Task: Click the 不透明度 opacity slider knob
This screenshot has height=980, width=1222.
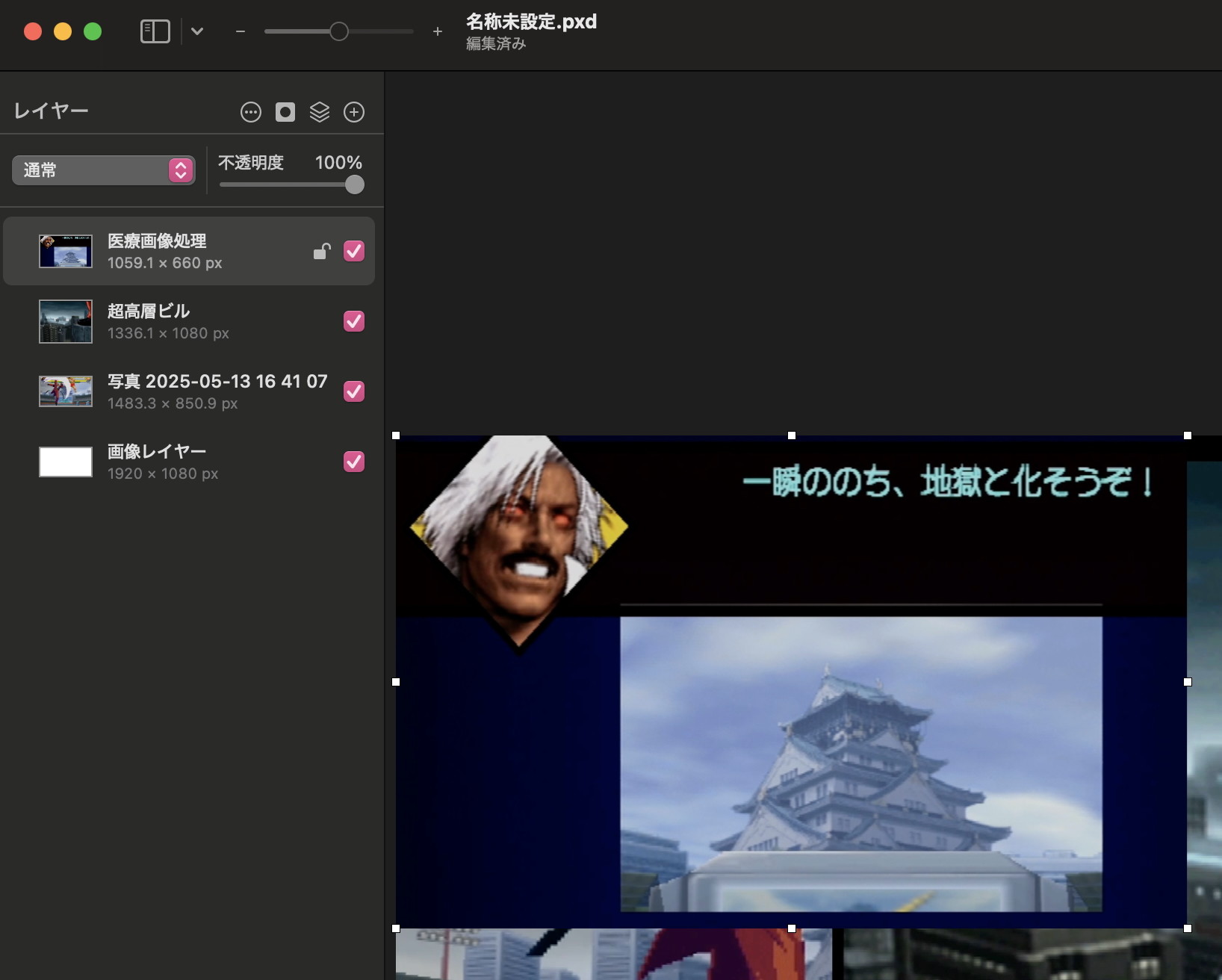Action: point(355,184)
